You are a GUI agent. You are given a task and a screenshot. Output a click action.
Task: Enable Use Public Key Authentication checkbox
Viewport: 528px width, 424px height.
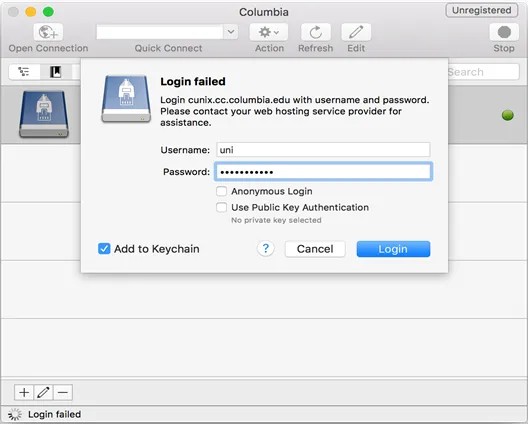(221, 207)
